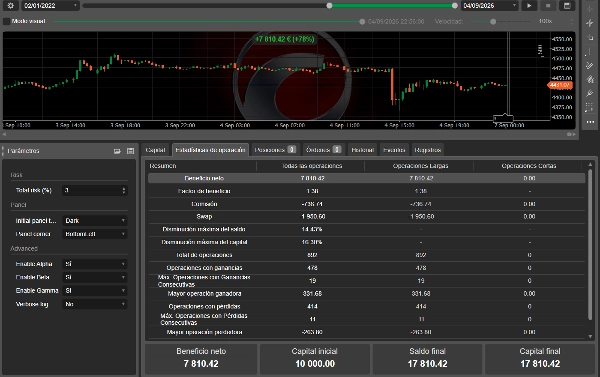Click the Saldo final 17 810.42 summary box
The image size is (600, 377).
pyautogui.click(x=427, y=359)
